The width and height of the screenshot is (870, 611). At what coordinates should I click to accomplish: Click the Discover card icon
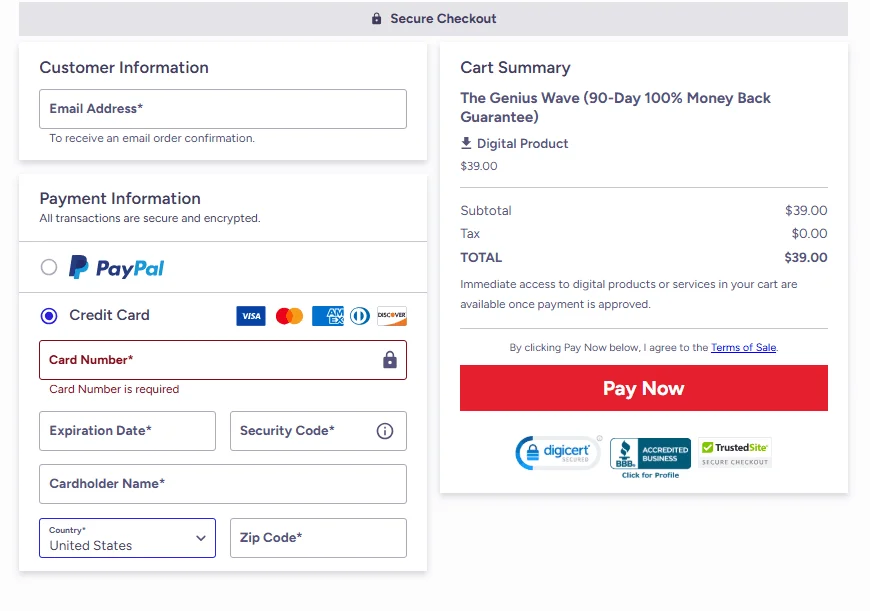[x=392, y=316]
